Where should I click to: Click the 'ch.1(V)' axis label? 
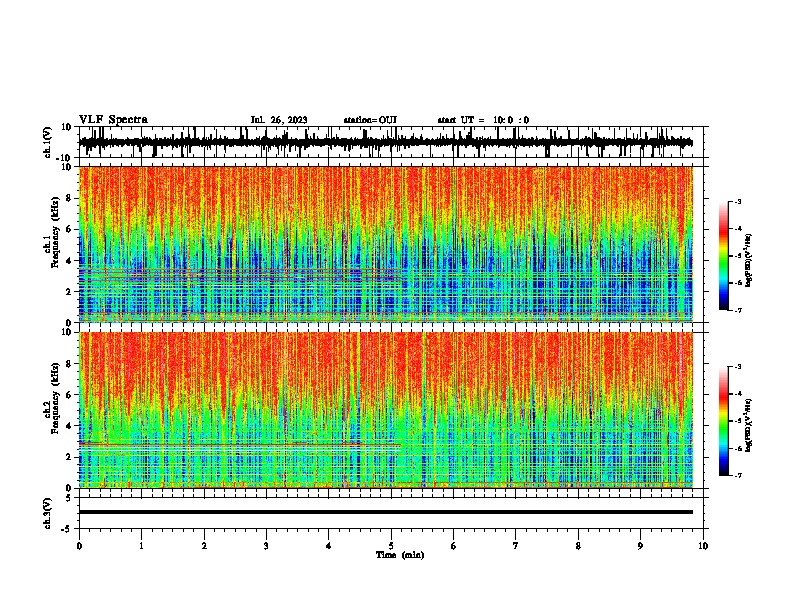pos(47,142)
